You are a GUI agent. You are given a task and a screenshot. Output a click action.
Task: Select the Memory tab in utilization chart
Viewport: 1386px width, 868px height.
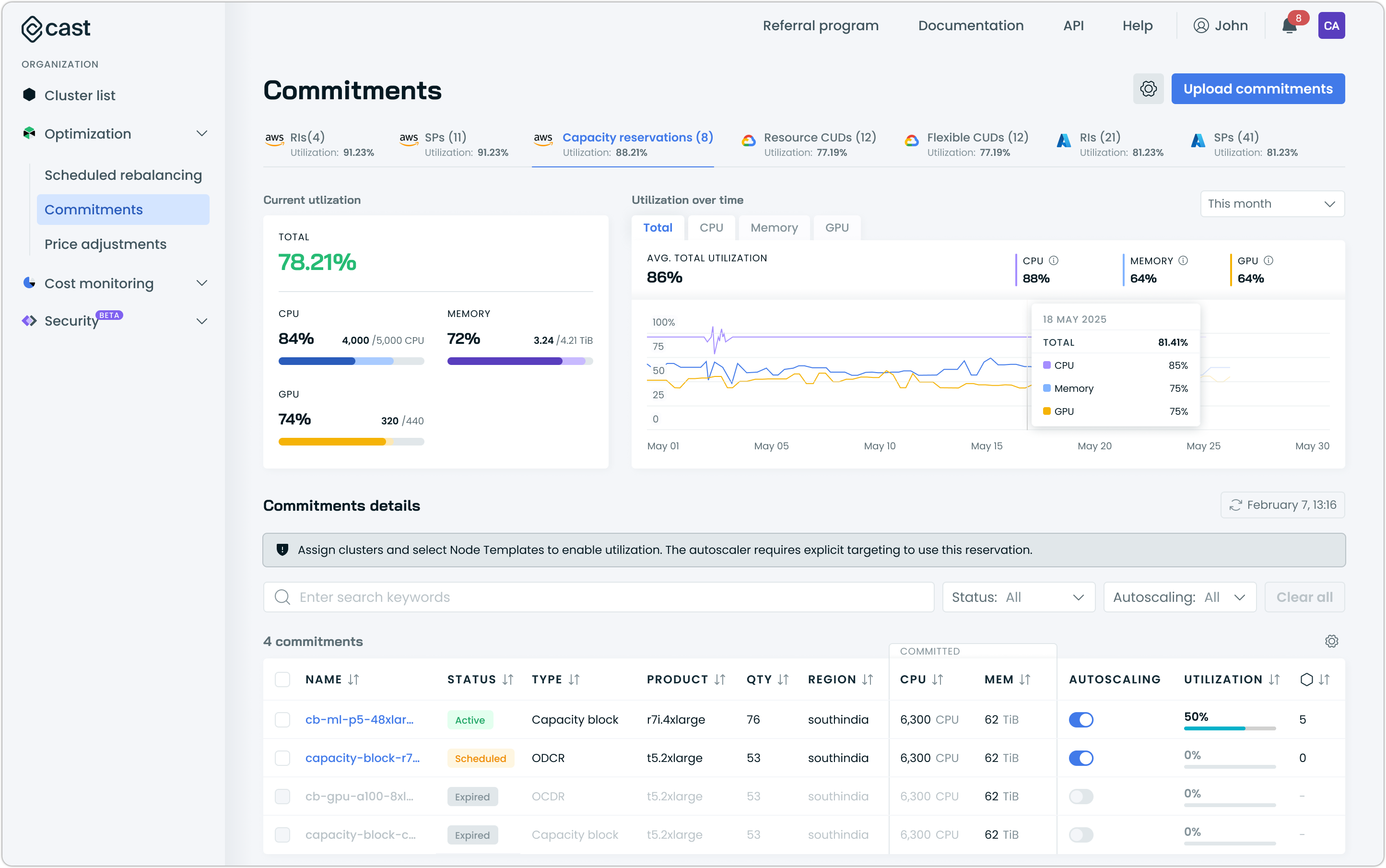(x=774, y=228)
